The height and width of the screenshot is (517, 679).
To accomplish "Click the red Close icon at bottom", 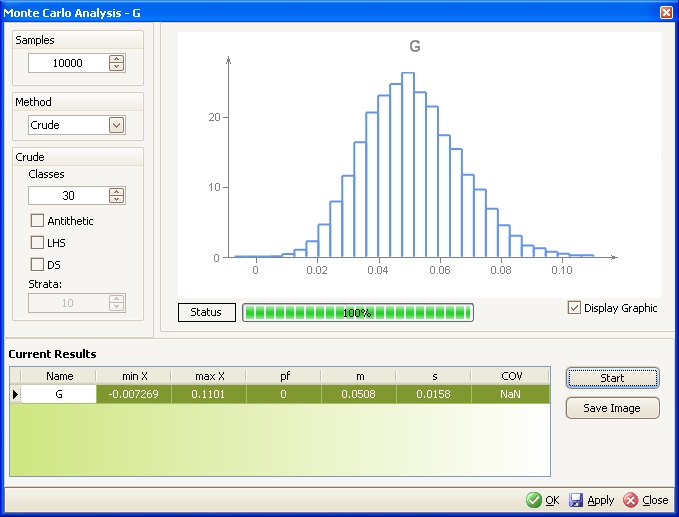I will (x=630, y=500).
